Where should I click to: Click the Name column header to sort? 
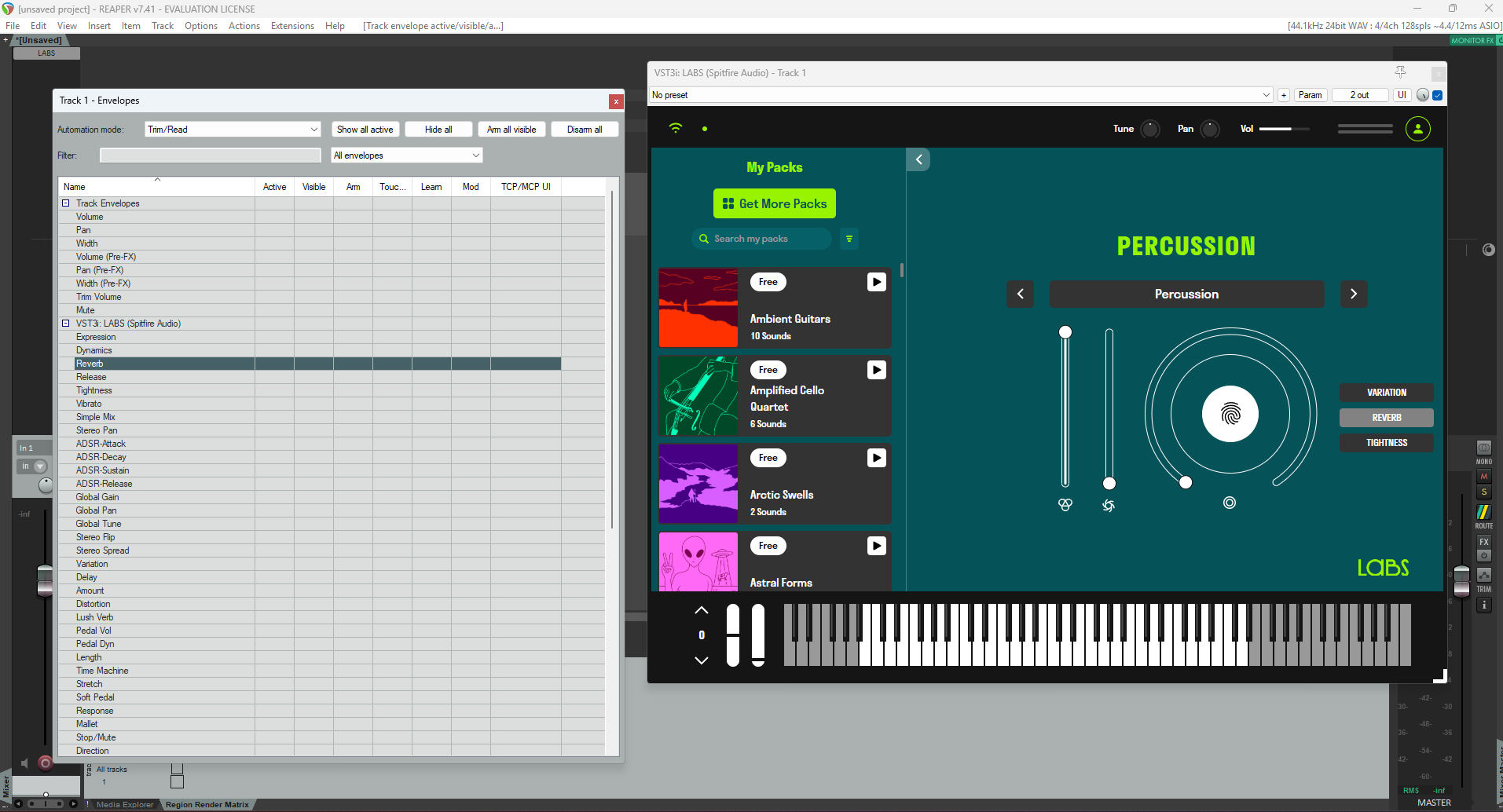tap(156, 187)
